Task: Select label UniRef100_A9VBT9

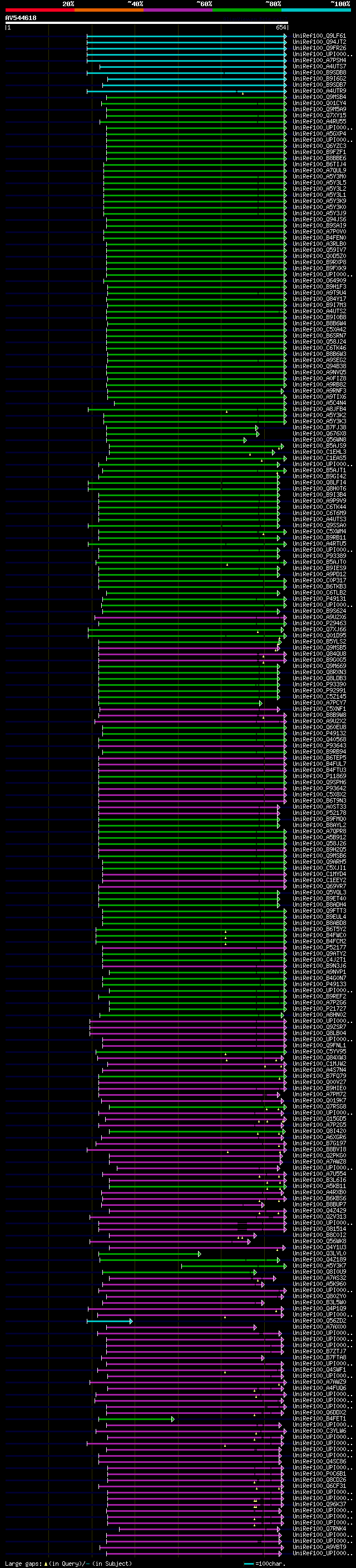Action: [x=319, y=1547]
